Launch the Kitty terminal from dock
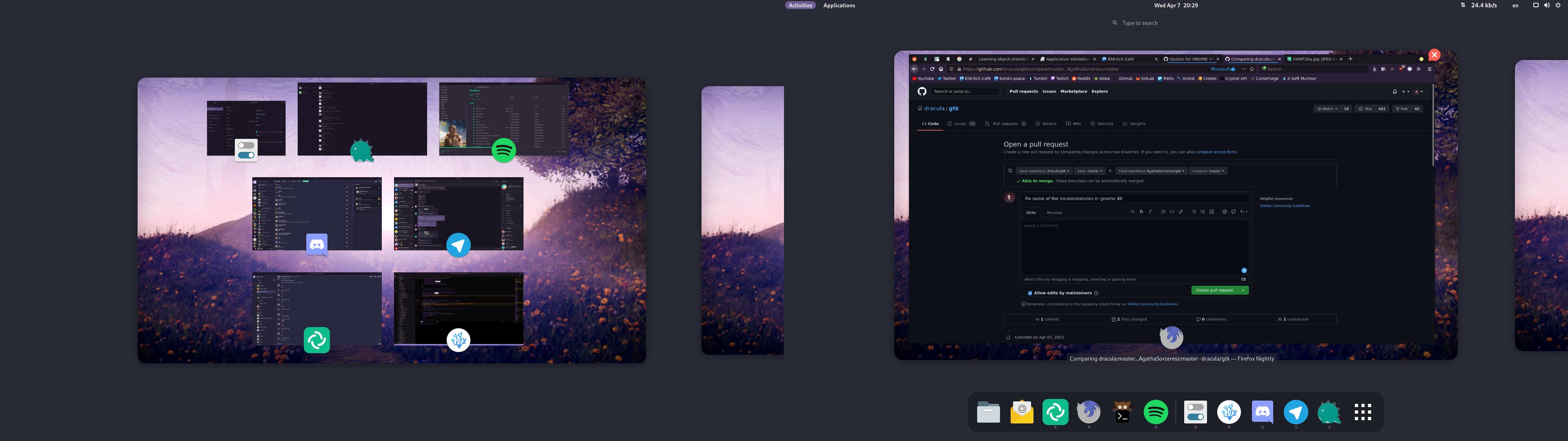This screenshot has height=441, width=1568. pos(1122,412)
